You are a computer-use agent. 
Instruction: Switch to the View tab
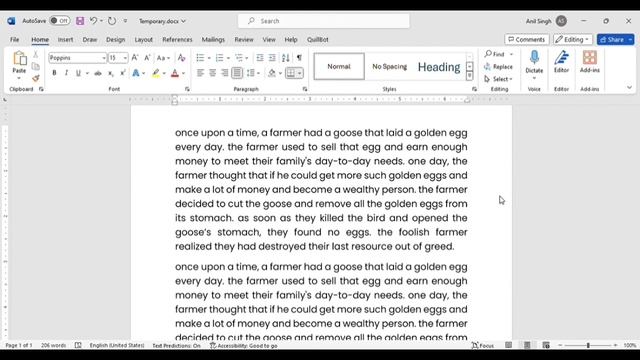click(x=269, y=40)
